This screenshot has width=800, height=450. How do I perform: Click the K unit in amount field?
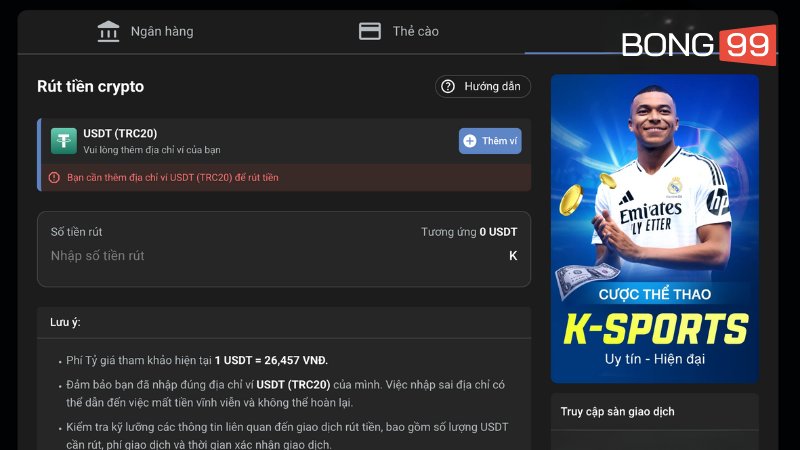pyautogui.click(x=513, y=256)
